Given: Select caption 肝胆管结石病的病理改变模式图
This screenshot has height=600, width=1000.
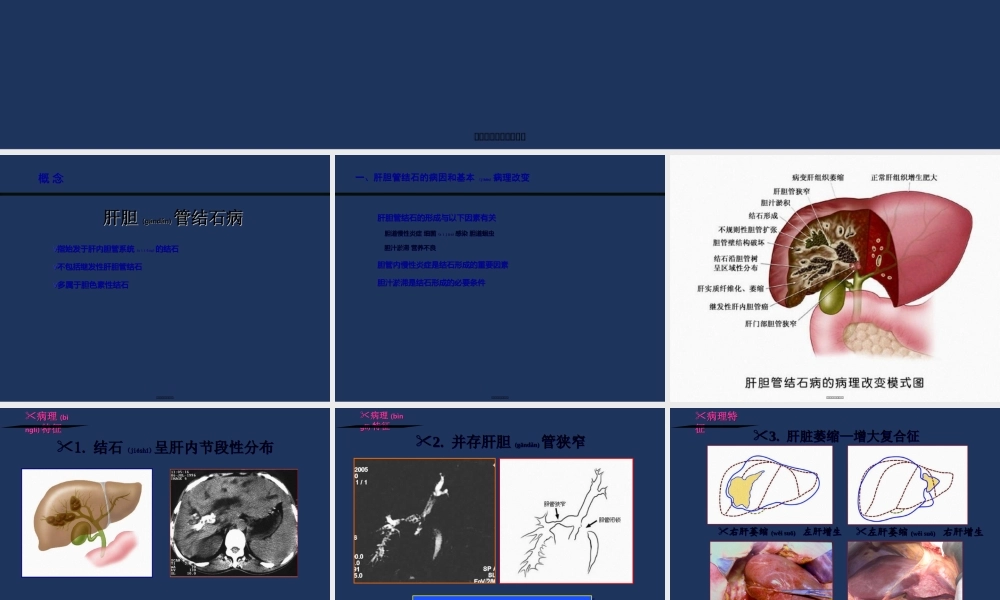Looking at the screenshot, I should (834, 382).
